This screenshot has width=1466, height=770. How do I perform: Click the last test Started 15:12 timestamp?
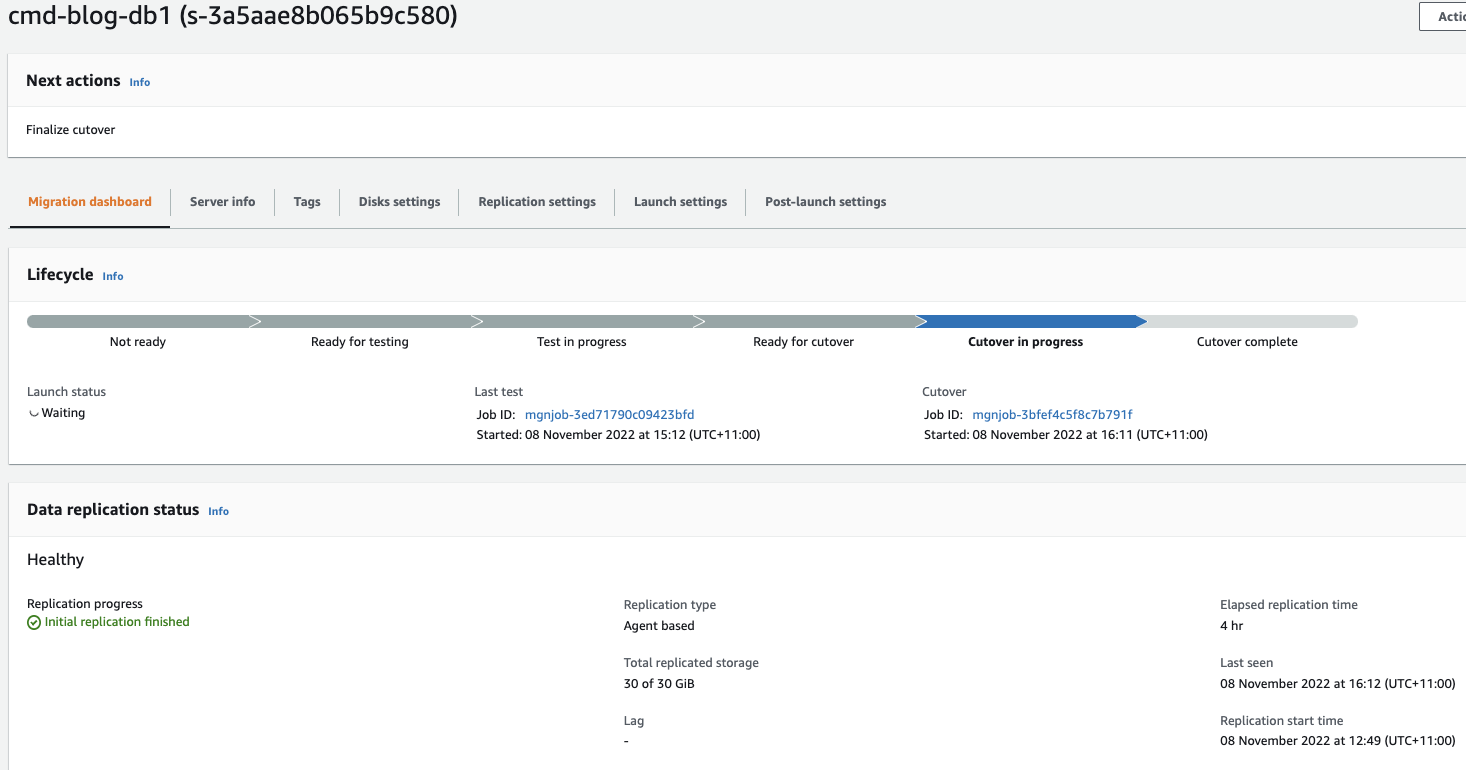[618, 435]
